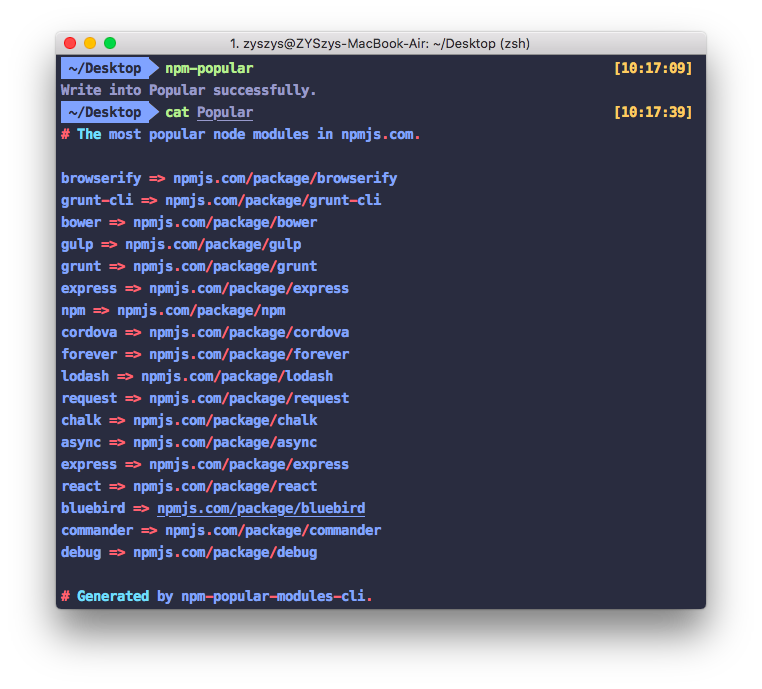Click the request module name at line start

tap(89, 398)
